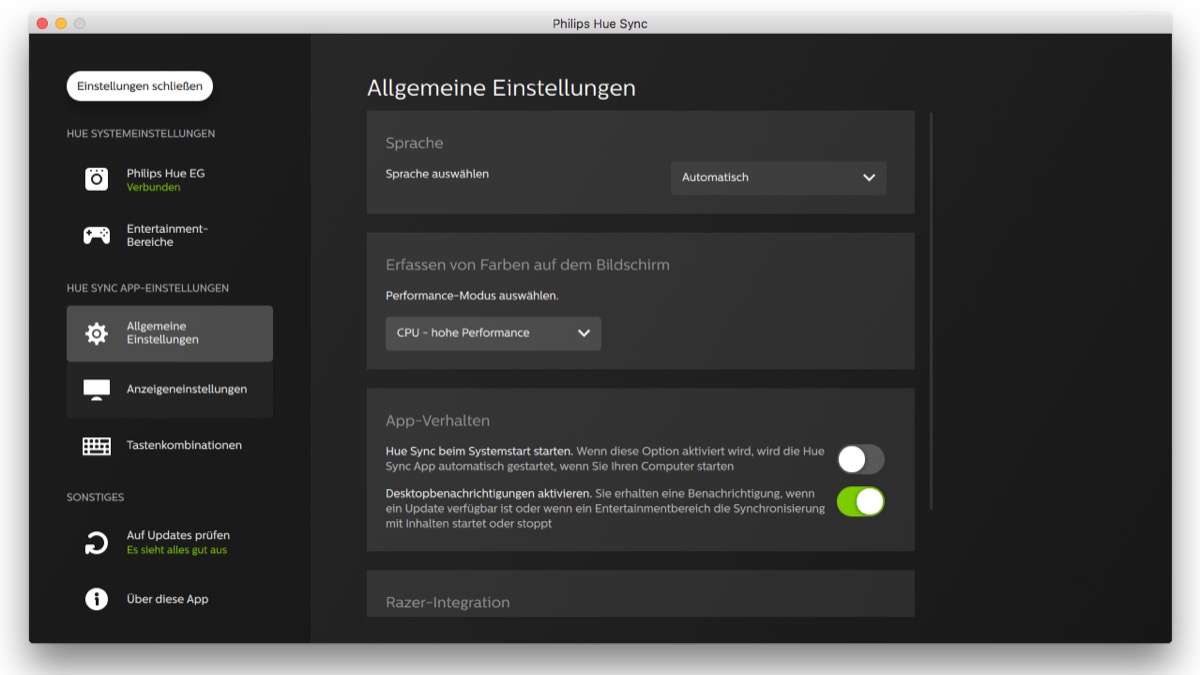This screenshot has width=1200, height=675.
Task: Open the Tastenkombinationen menu entry
Action: click(x=169, y=446)
